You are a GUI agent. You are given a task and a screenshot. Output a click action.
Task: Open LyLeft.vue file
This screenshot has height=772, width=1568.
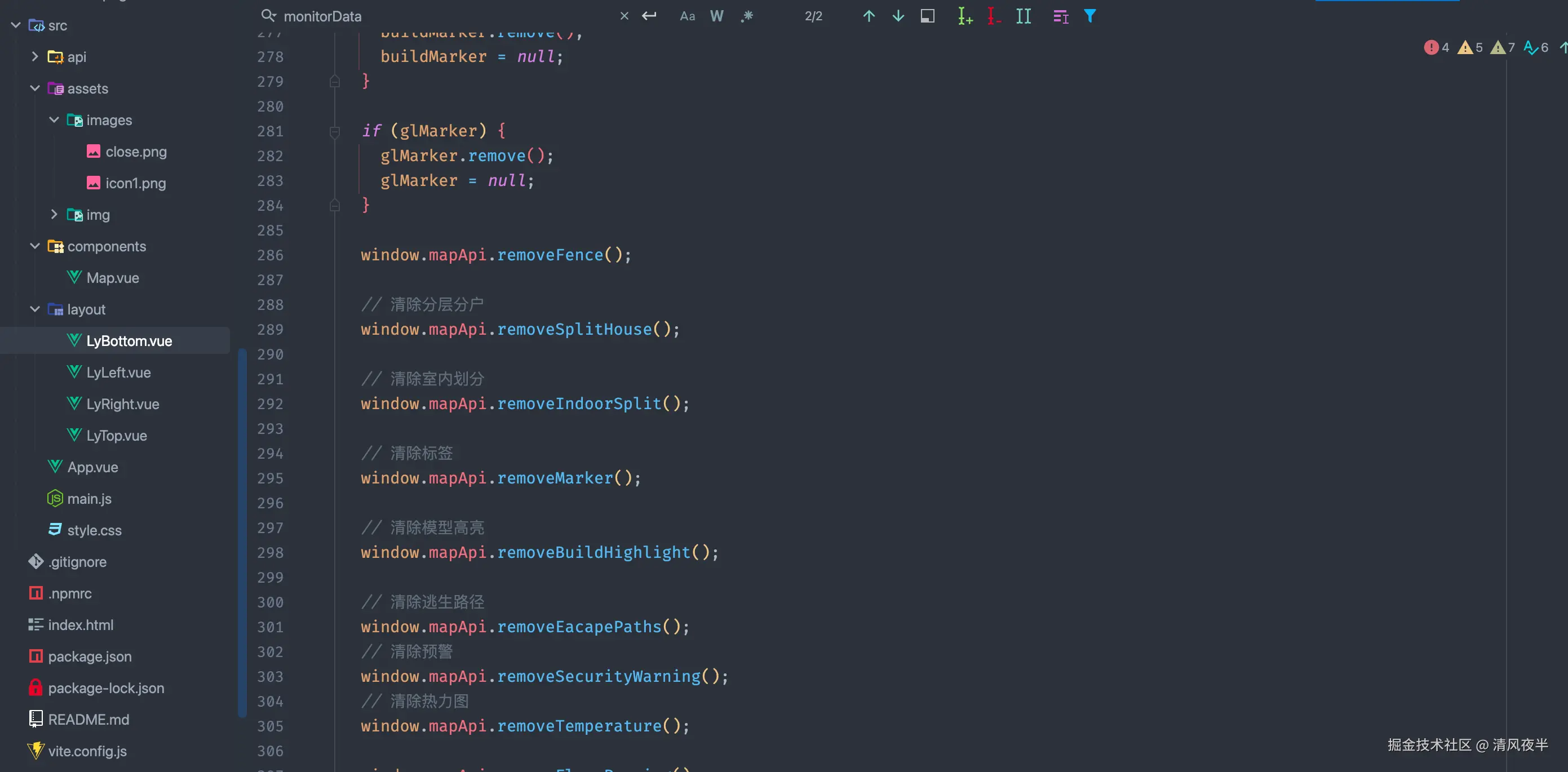point(118,372)
